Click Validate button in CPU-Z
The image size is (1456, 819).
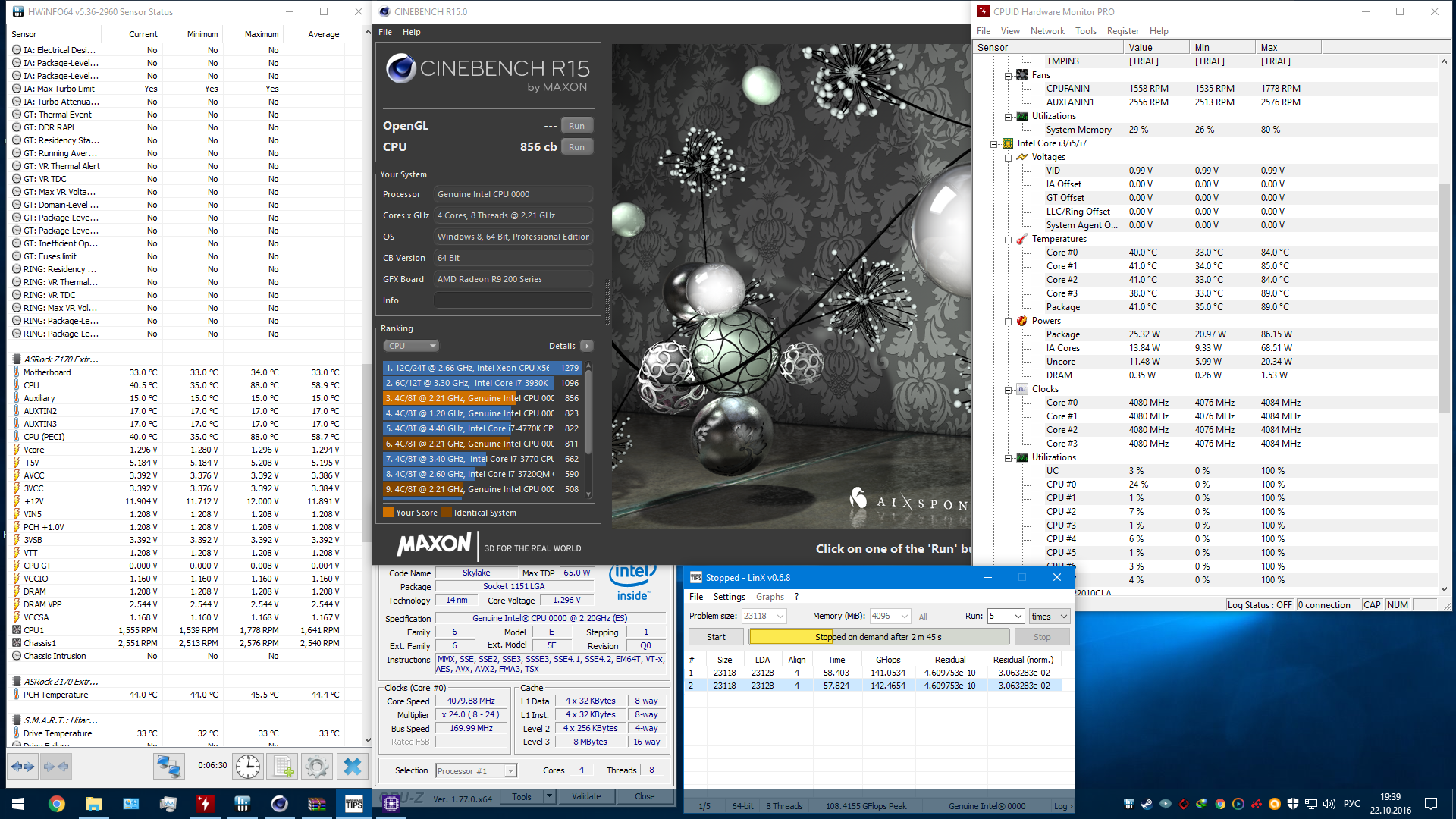pyautogui.click(x=586, y=796)
